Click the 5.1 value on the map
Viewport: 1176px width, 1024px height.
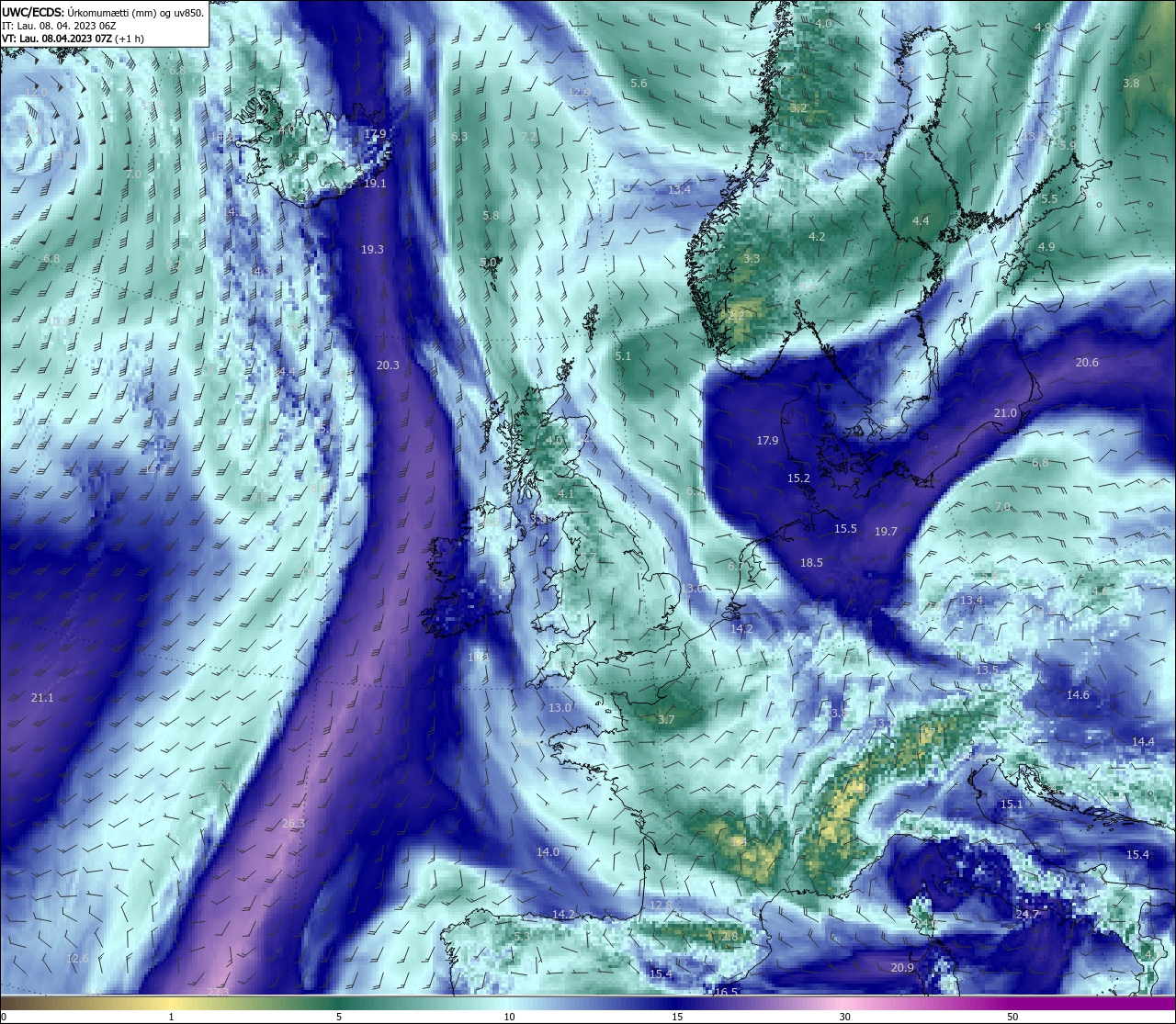coord(623,356)
